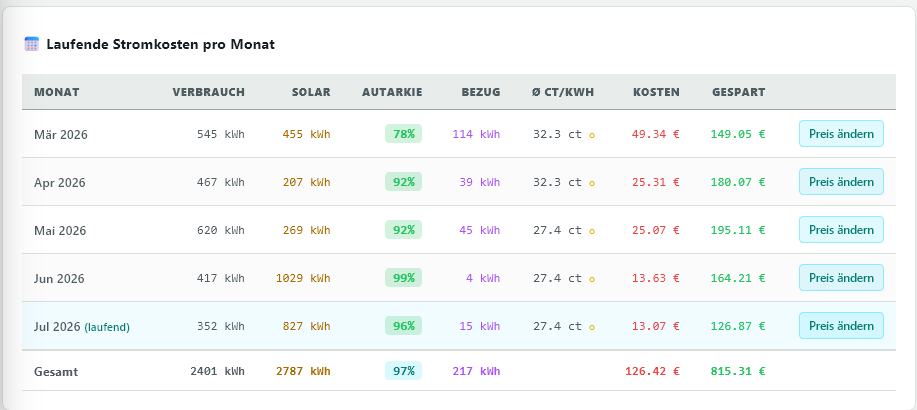The height and width of the screenshot is (410, 917).
Task: Click the 39 kWh grid import value
Action: click(480, 182)
